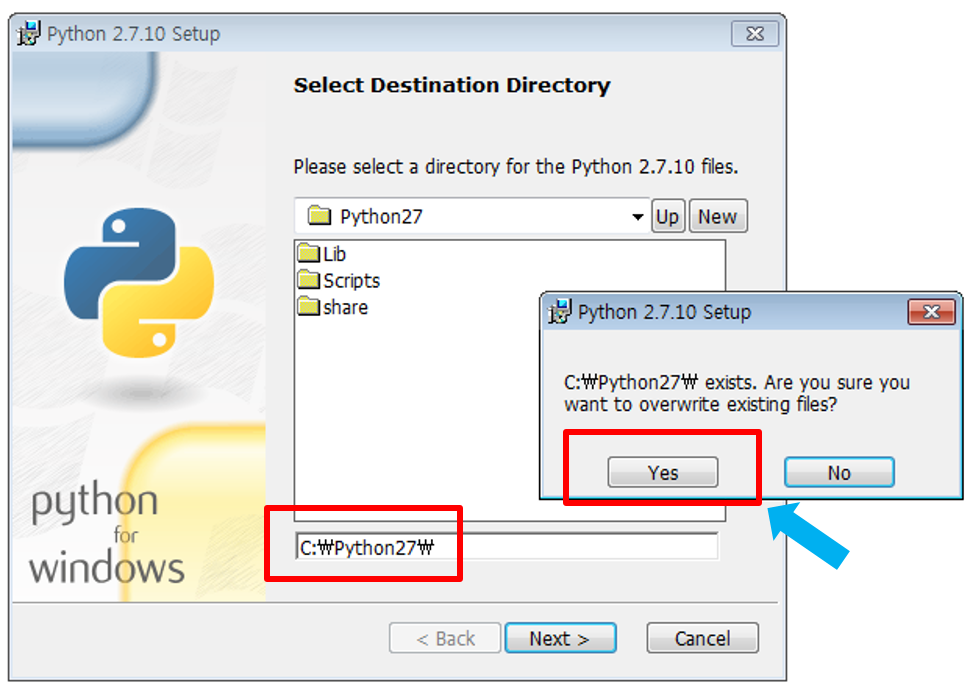Image resolution: width=970 pixels, height=694 pixels.
Task: Click Yes to overwrite existing files
Action: point(662,473)
